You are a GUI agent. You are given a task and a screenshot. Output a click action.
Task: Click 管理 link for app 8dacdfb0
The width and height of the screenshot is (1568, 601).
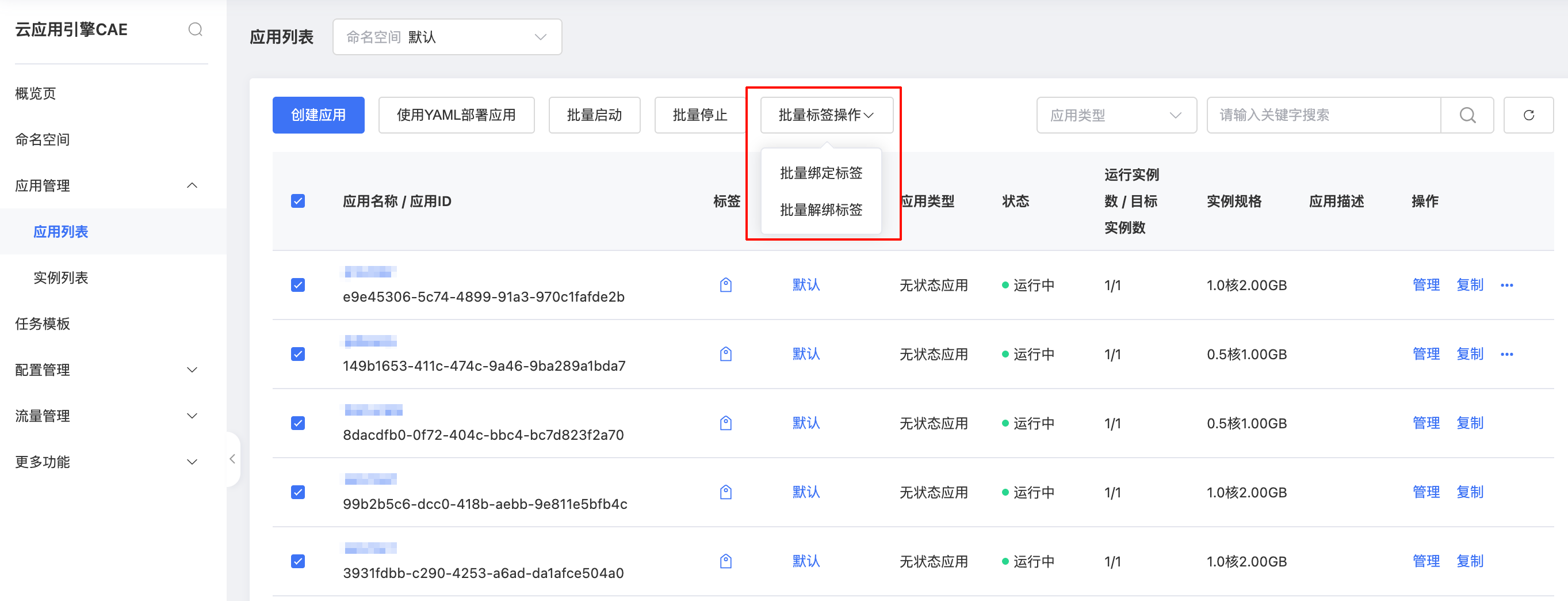click(x=1425, y=423)
